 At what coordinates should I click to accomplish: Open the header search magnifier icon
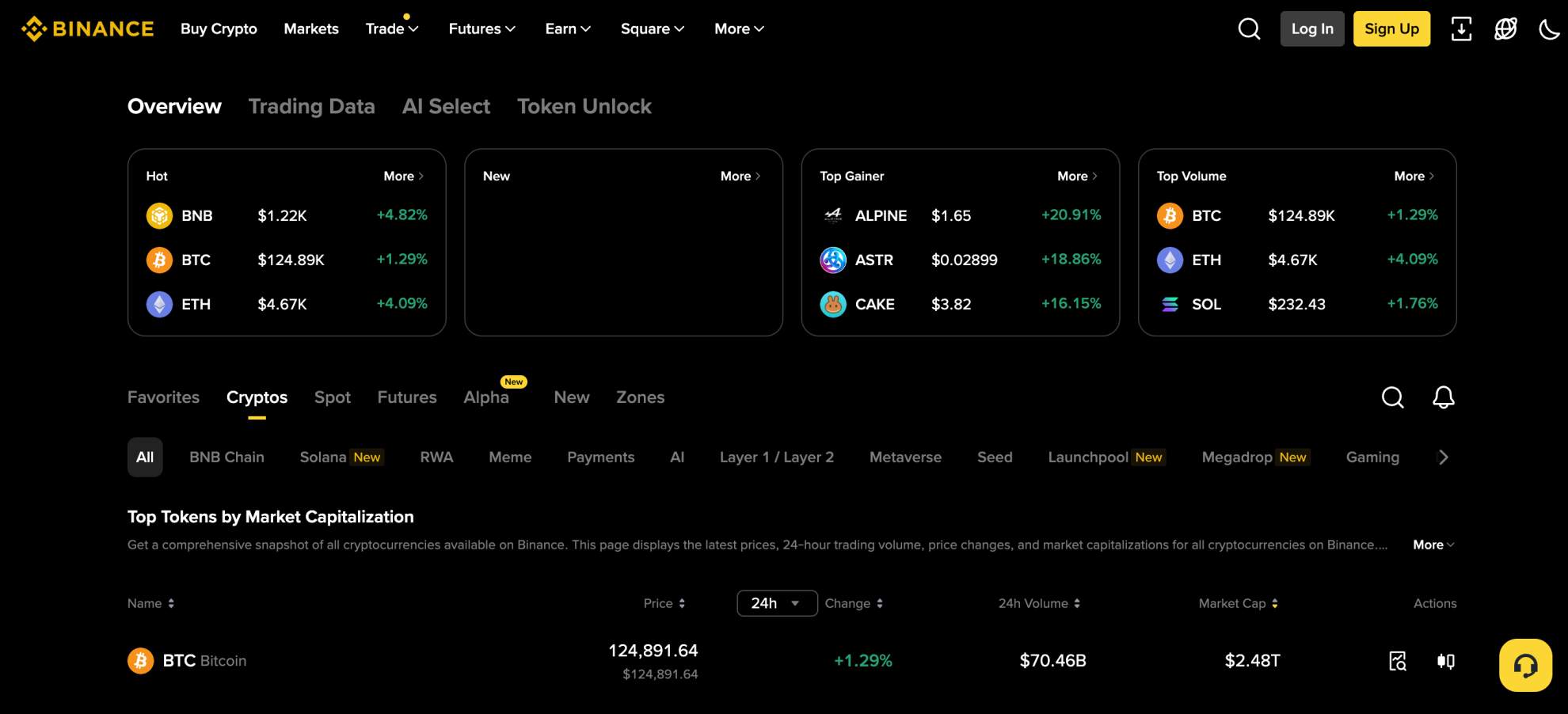point(1249,28)
